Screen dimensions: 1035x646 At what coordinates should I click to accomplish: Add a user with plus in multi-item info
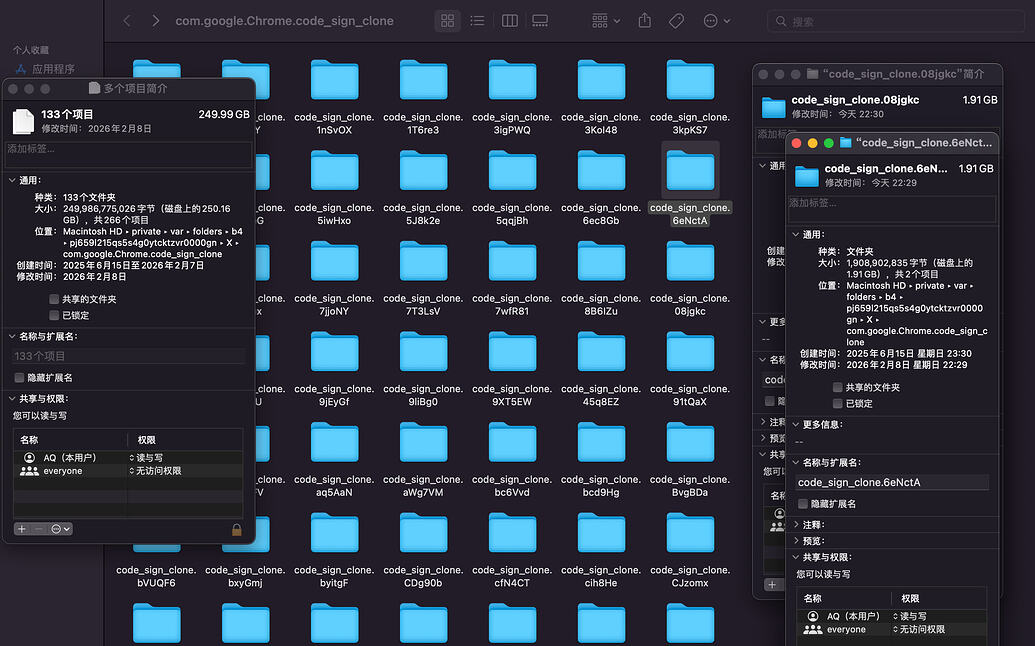[22, 529]
